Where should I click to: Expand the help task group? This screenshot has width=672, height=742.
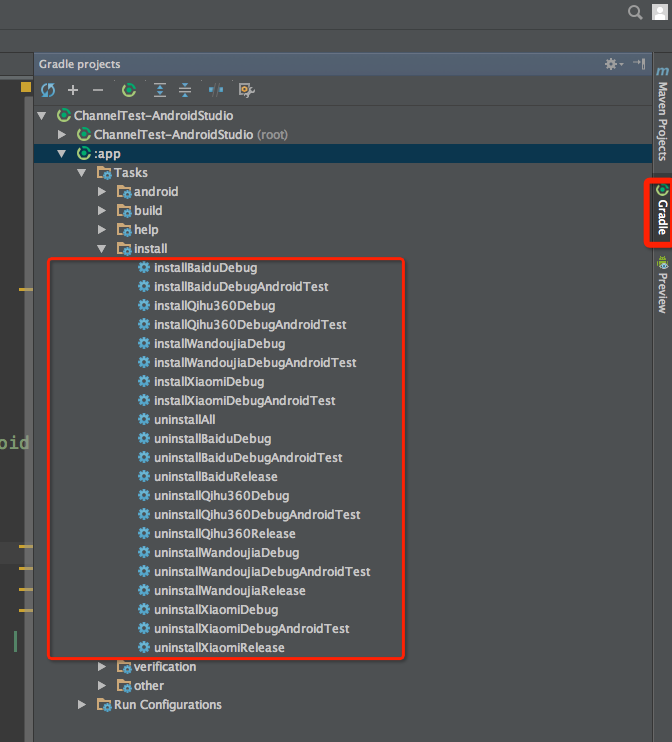(x=102, y=230)
